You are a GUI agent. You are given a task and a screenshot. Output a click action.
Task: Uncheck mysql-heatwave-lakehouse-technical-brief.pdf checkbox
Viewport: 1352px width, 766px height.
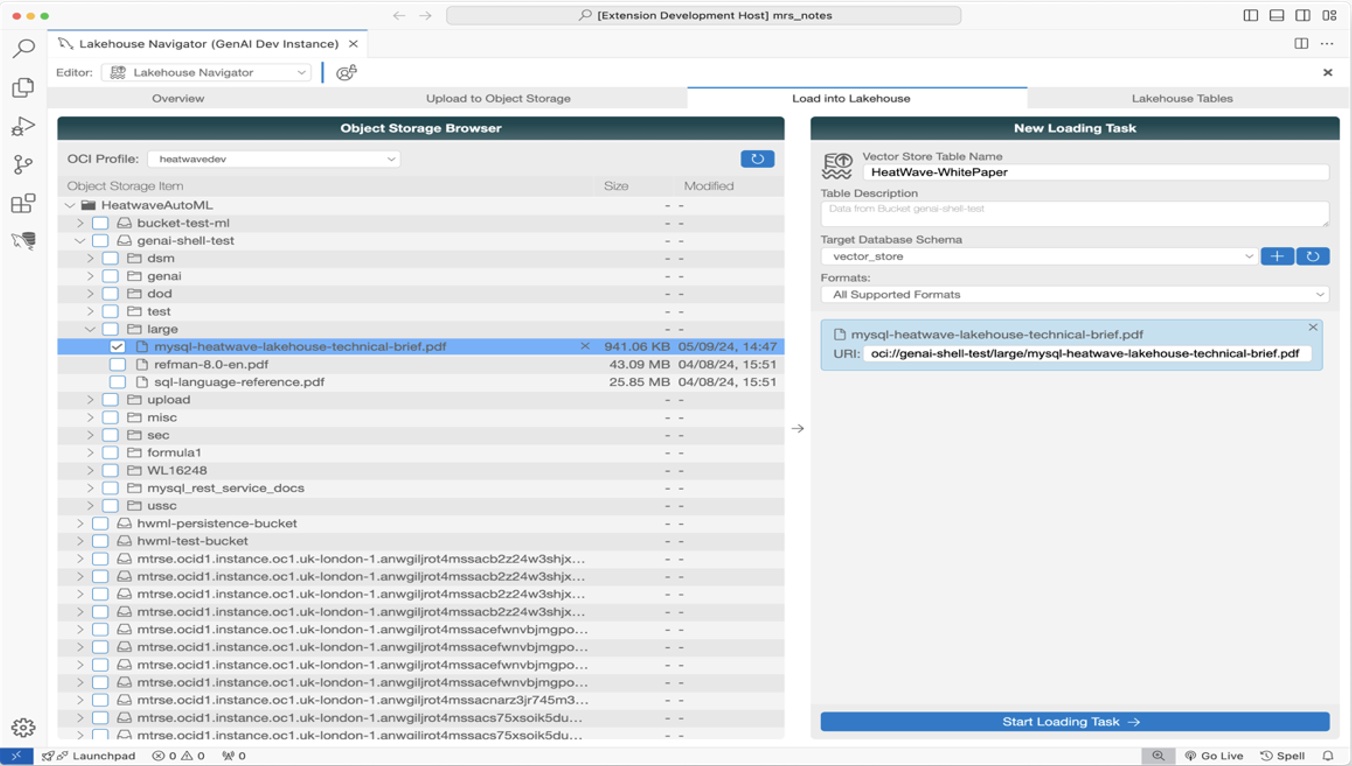click(x=118, y=347)
